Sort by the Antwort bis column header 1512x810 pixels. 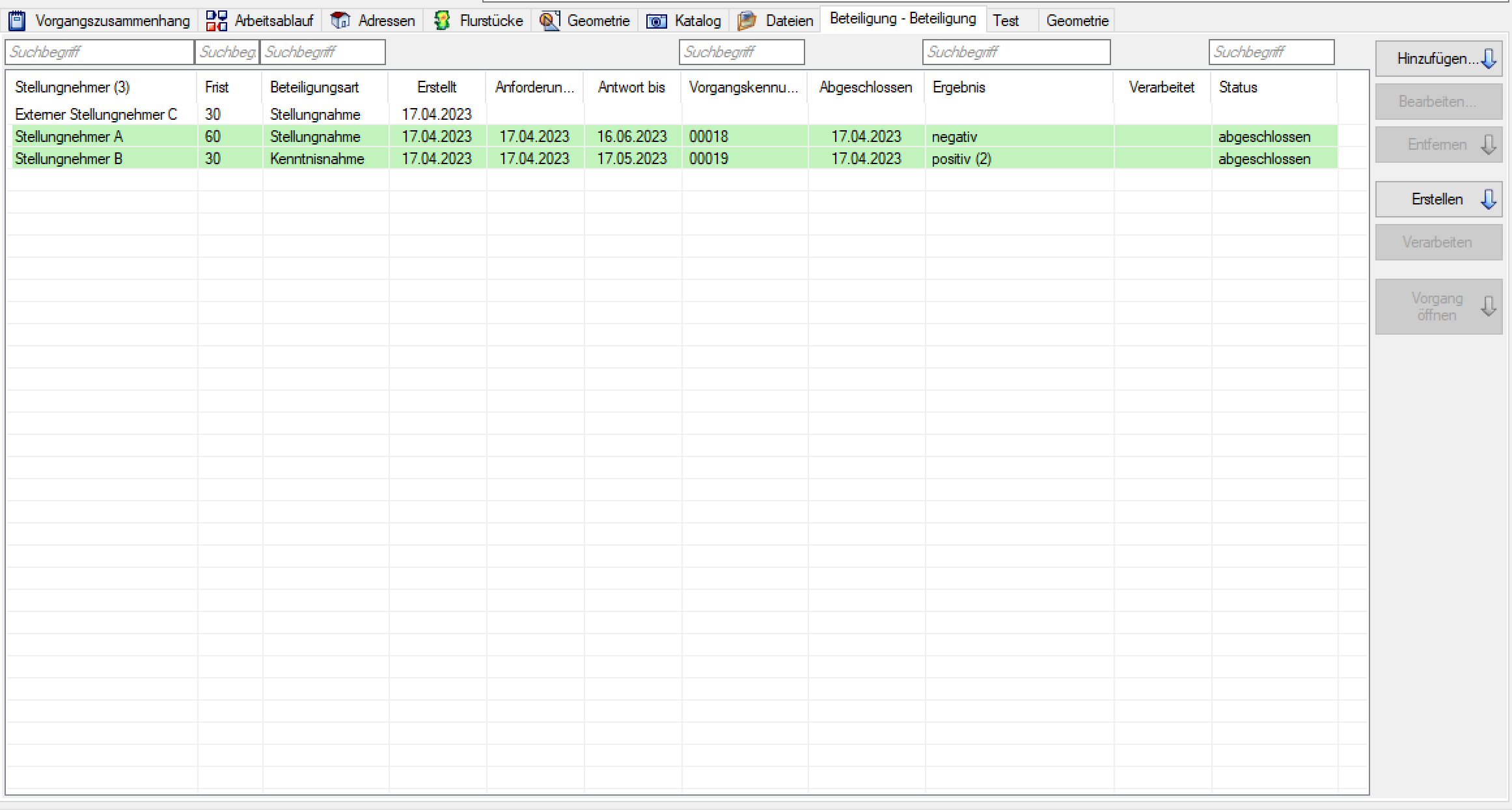[631, 87]
